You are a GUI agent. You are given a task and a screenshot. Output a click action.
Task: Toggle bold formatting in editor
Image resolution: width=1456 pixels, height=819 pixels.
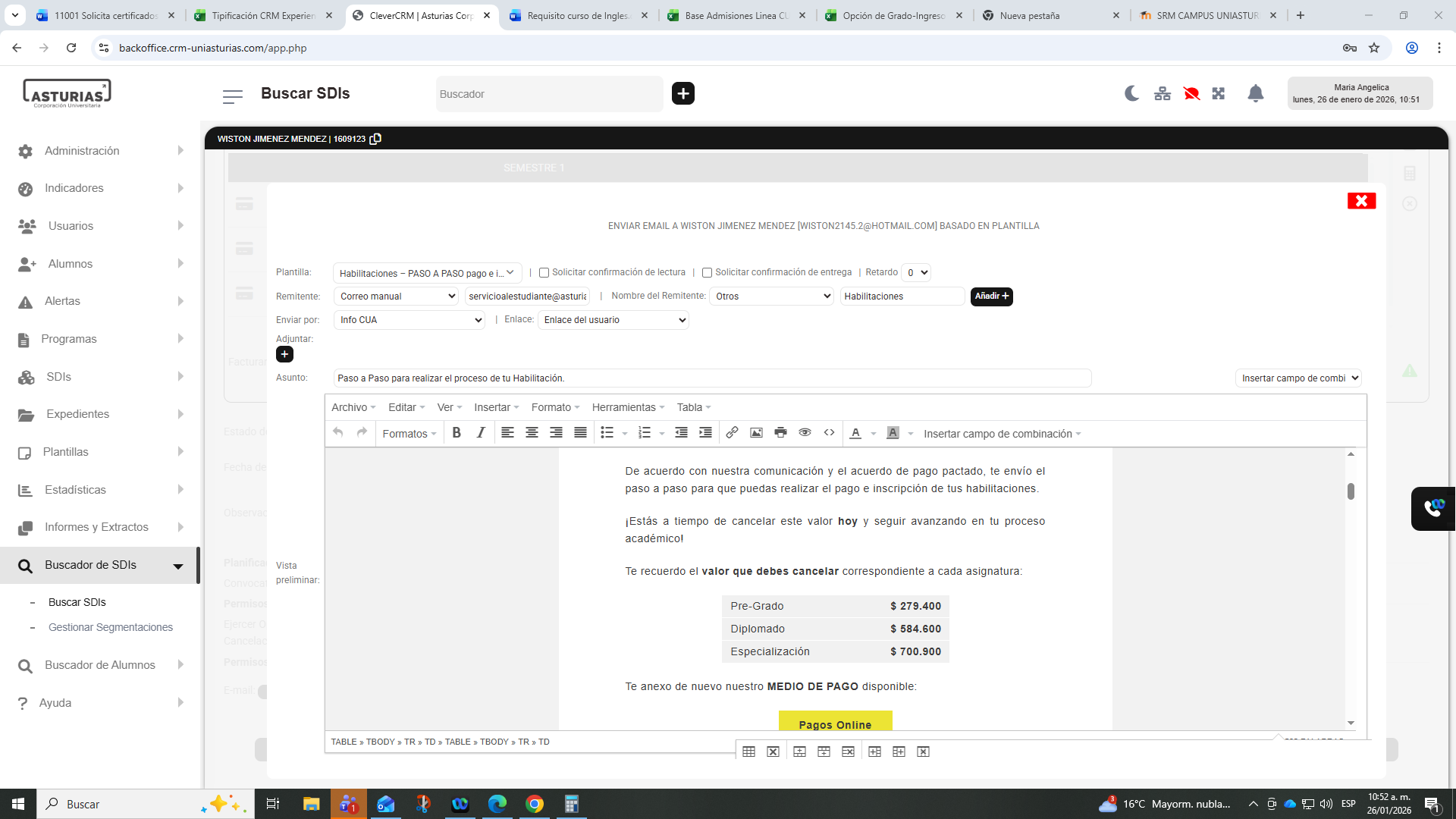coord(457,433)
